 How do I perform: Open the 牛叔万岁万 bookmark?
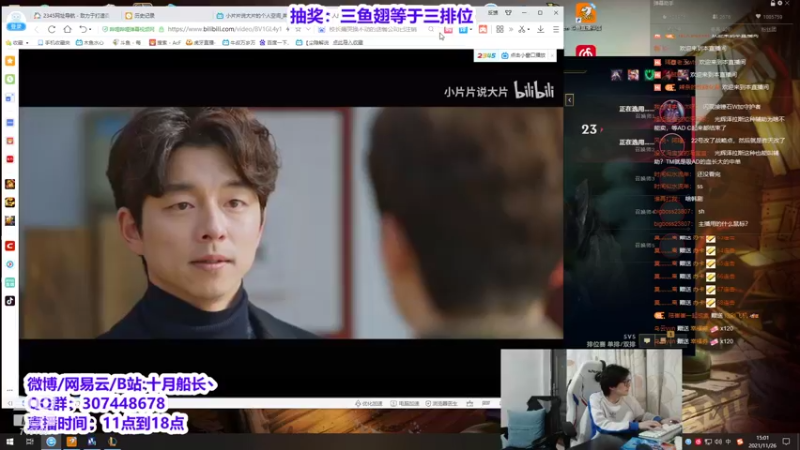click(239, 42)
